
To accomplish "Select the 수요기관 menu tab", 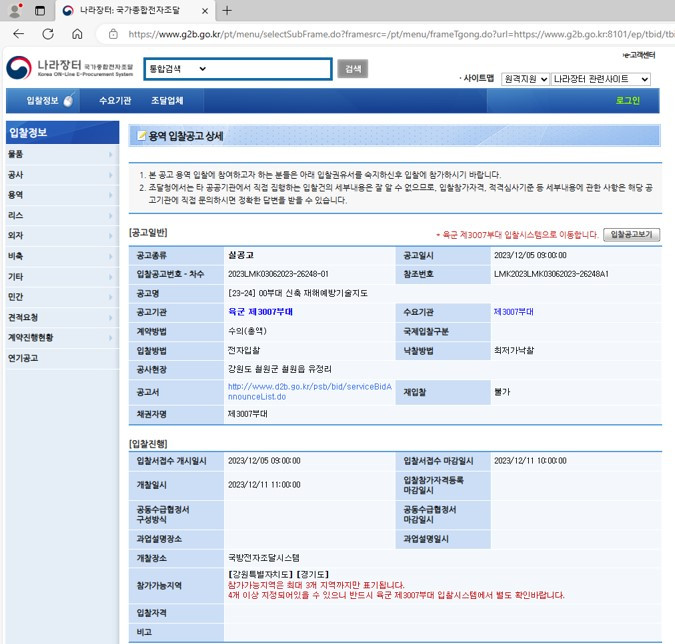I will [115, 101].
